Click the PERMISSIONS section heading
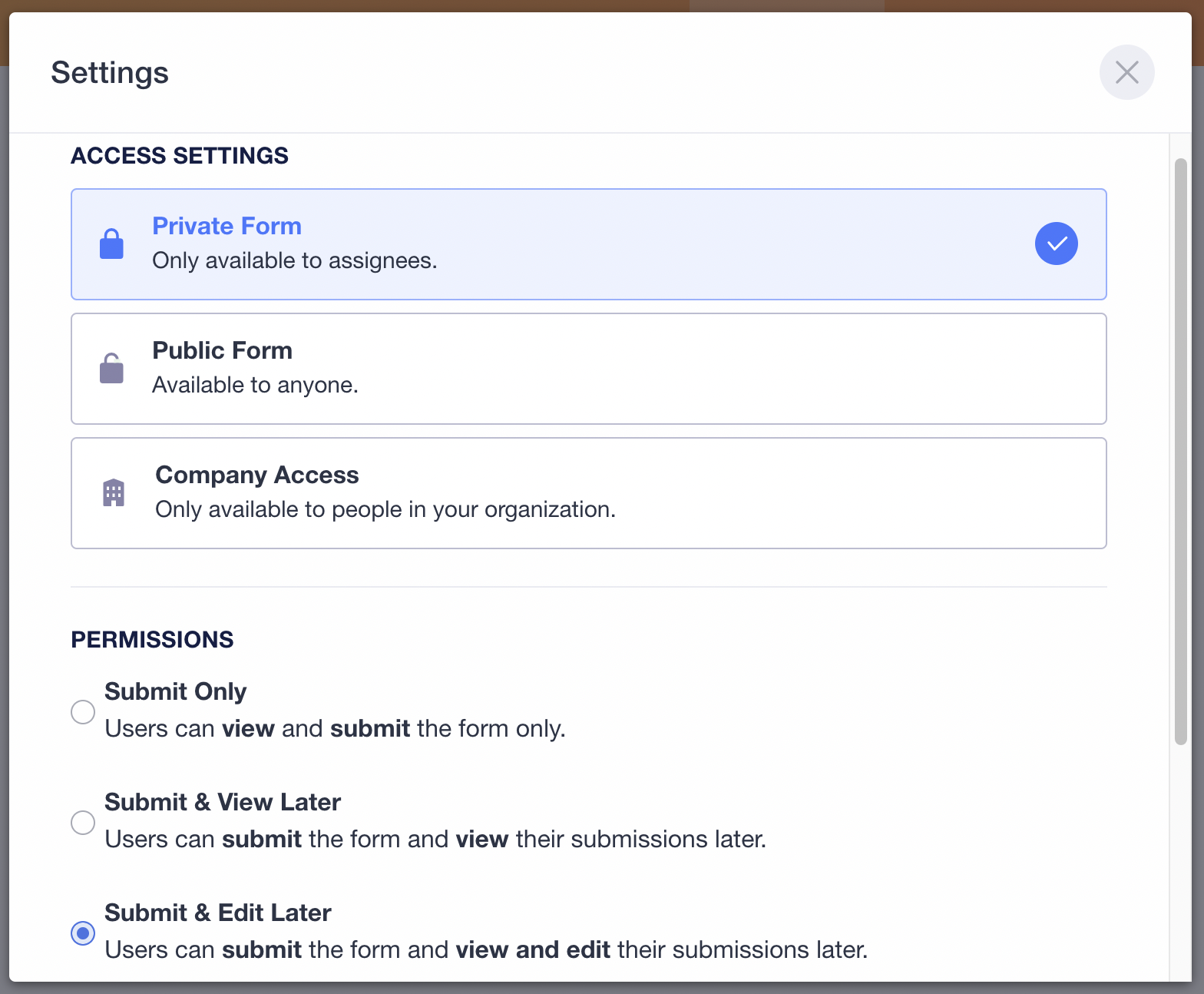1204x994 pixels. point(152,639)
